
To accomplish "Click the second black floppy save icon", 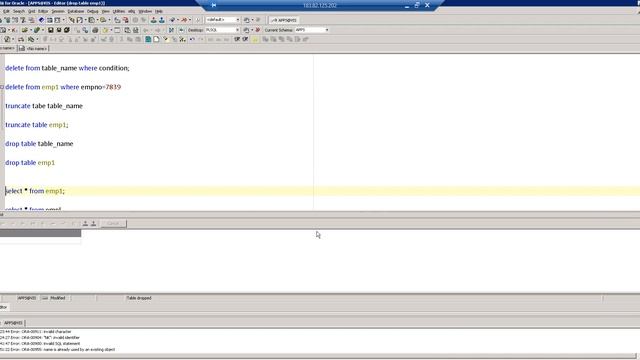I will coord(58,30).
